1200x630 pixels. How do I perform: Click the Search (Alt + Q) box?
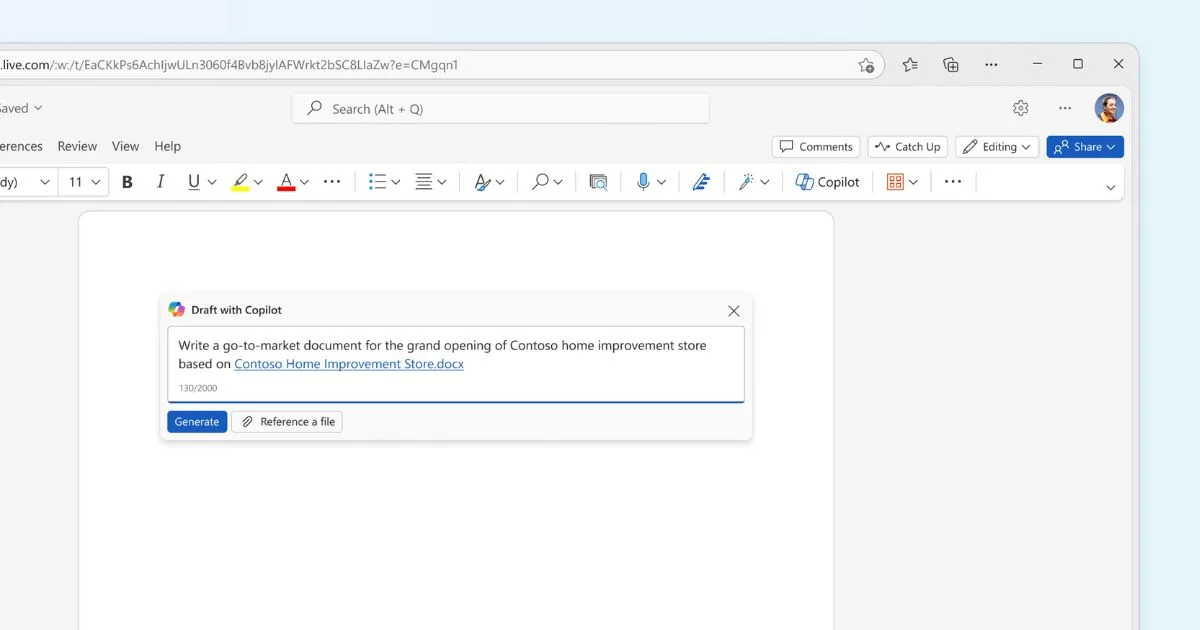500,109
